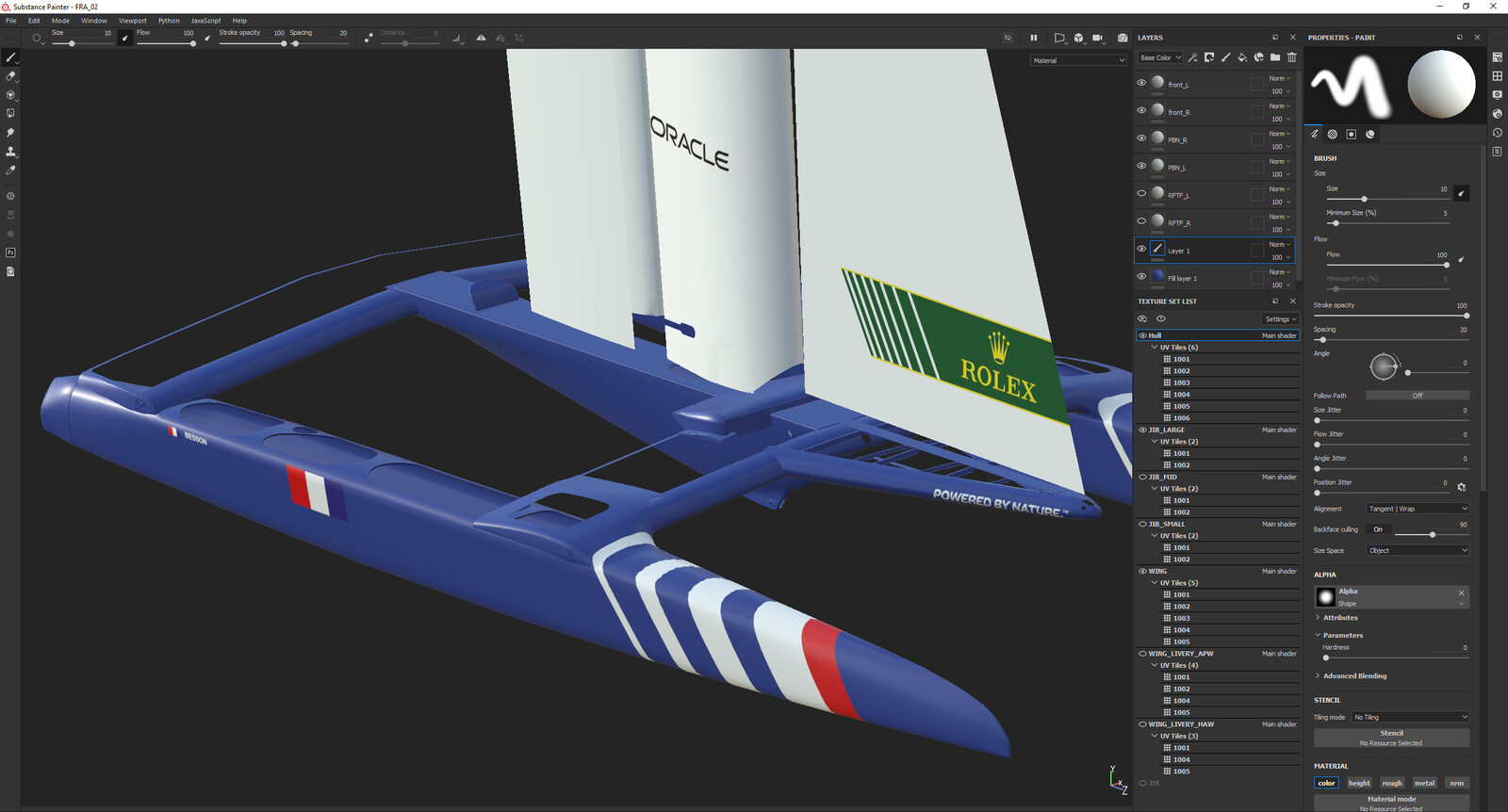The image size is (1508, 812).
Task: Hide the PBN_R layer
Action: pyautogui.click(x=1141, y=138)
